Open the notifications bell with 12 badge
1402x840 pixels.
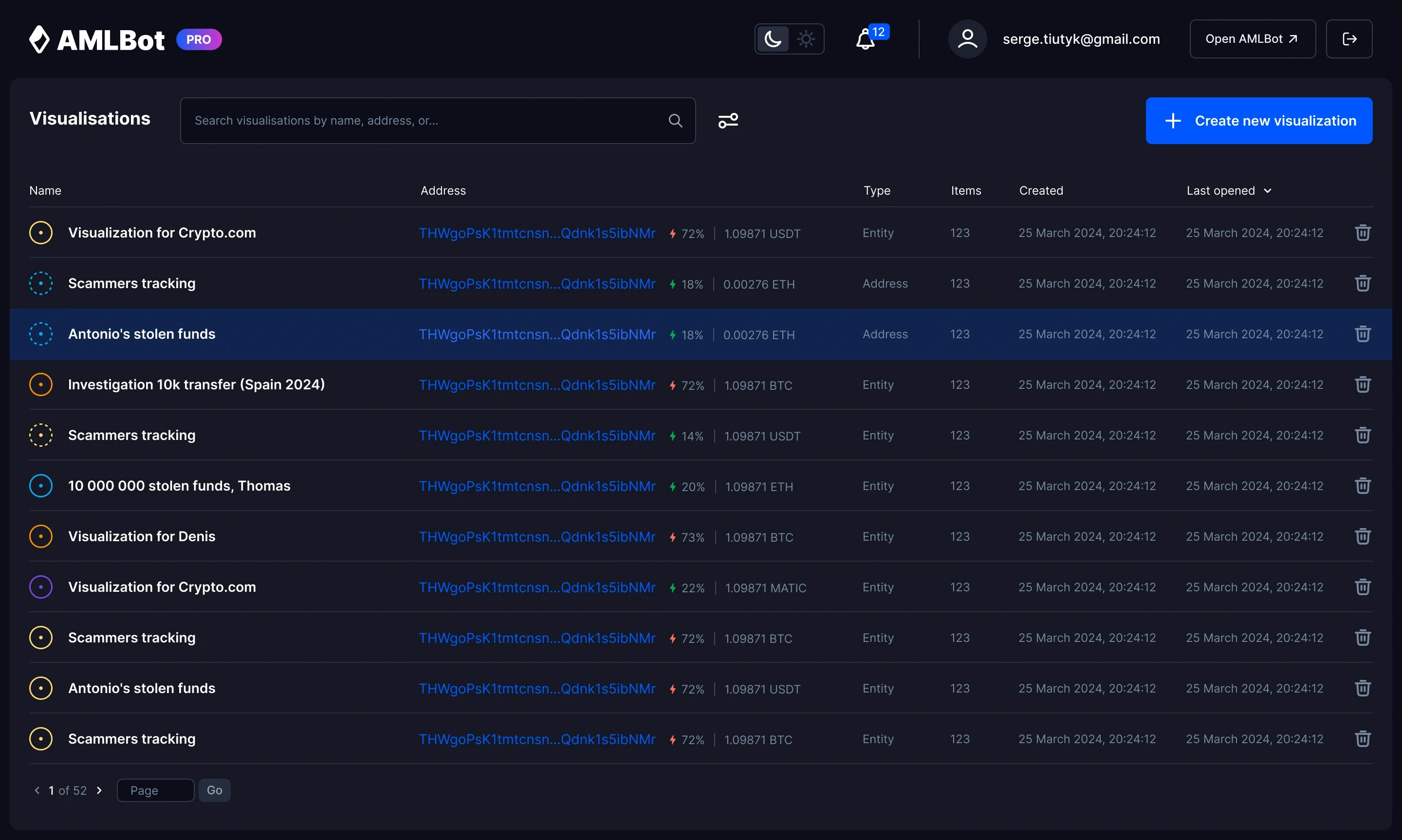pos(866,39)
